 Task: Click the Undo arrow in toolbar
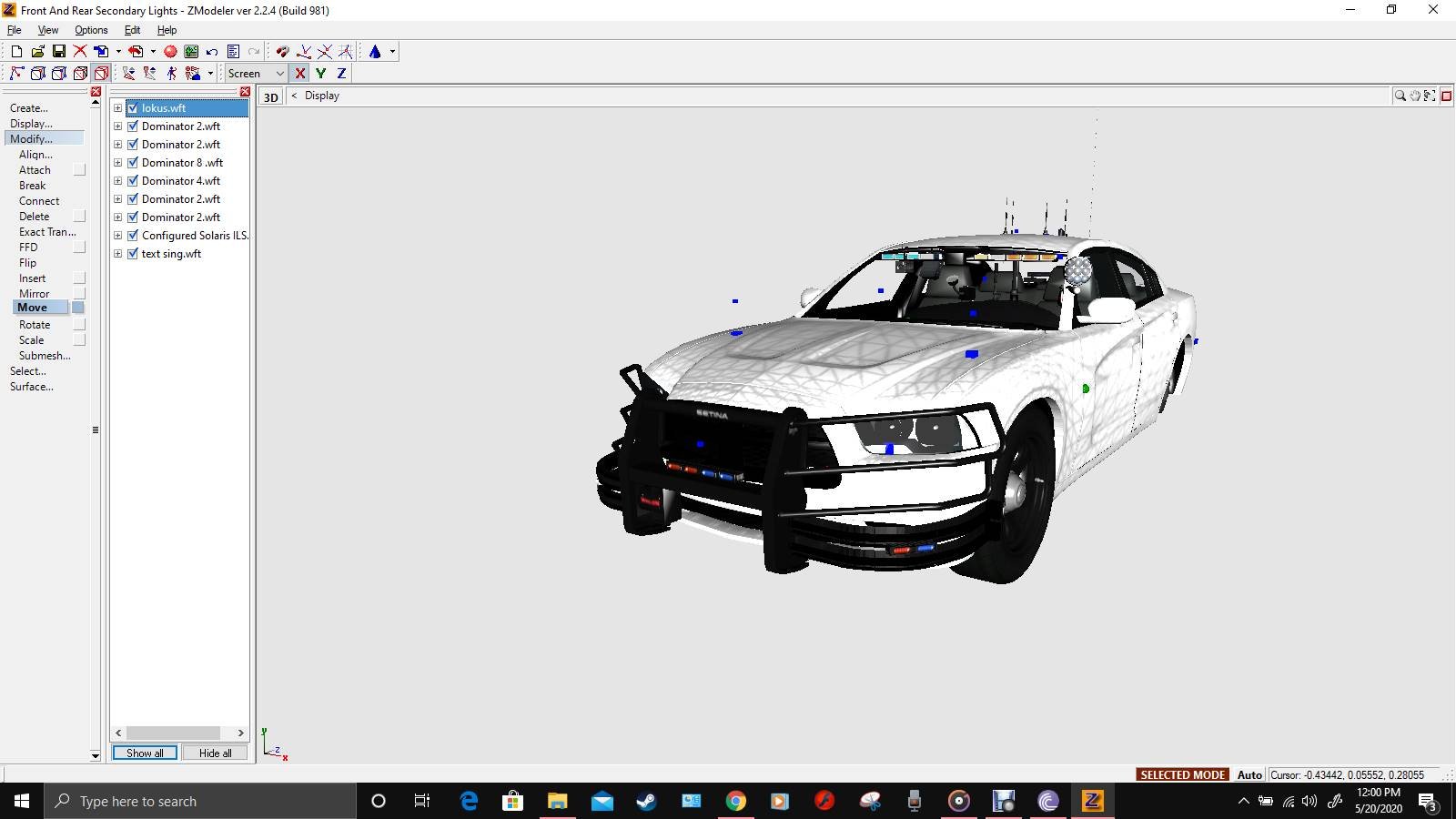[212, 52]
